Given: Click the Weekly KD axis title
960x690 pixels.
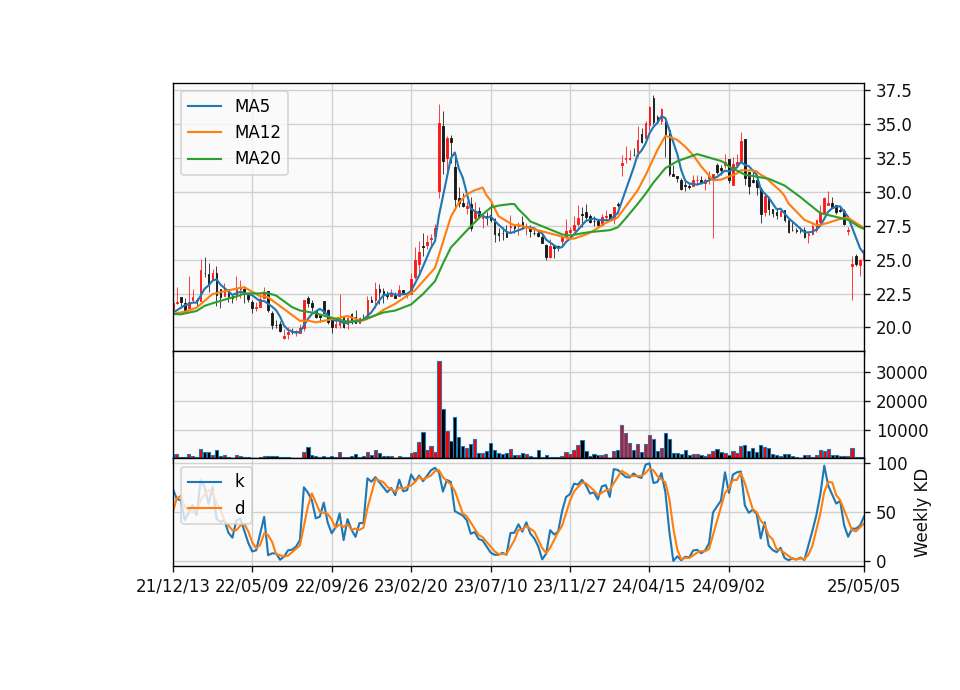Looking at the screenshot, I should [920, 513].
